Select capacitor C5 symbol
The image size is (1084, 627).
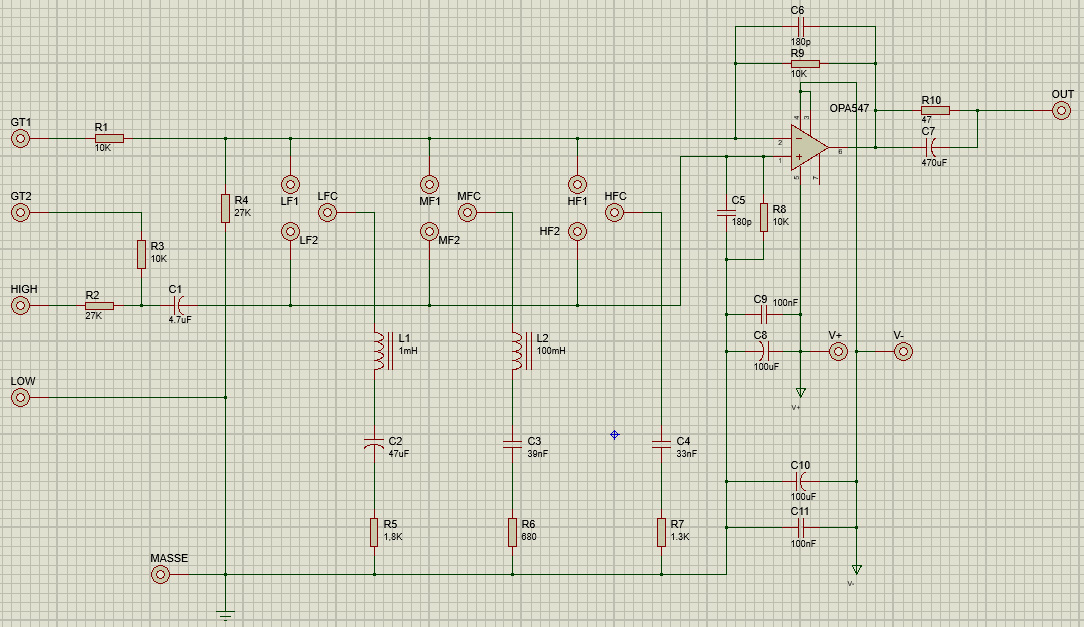(x=727, y=213)
